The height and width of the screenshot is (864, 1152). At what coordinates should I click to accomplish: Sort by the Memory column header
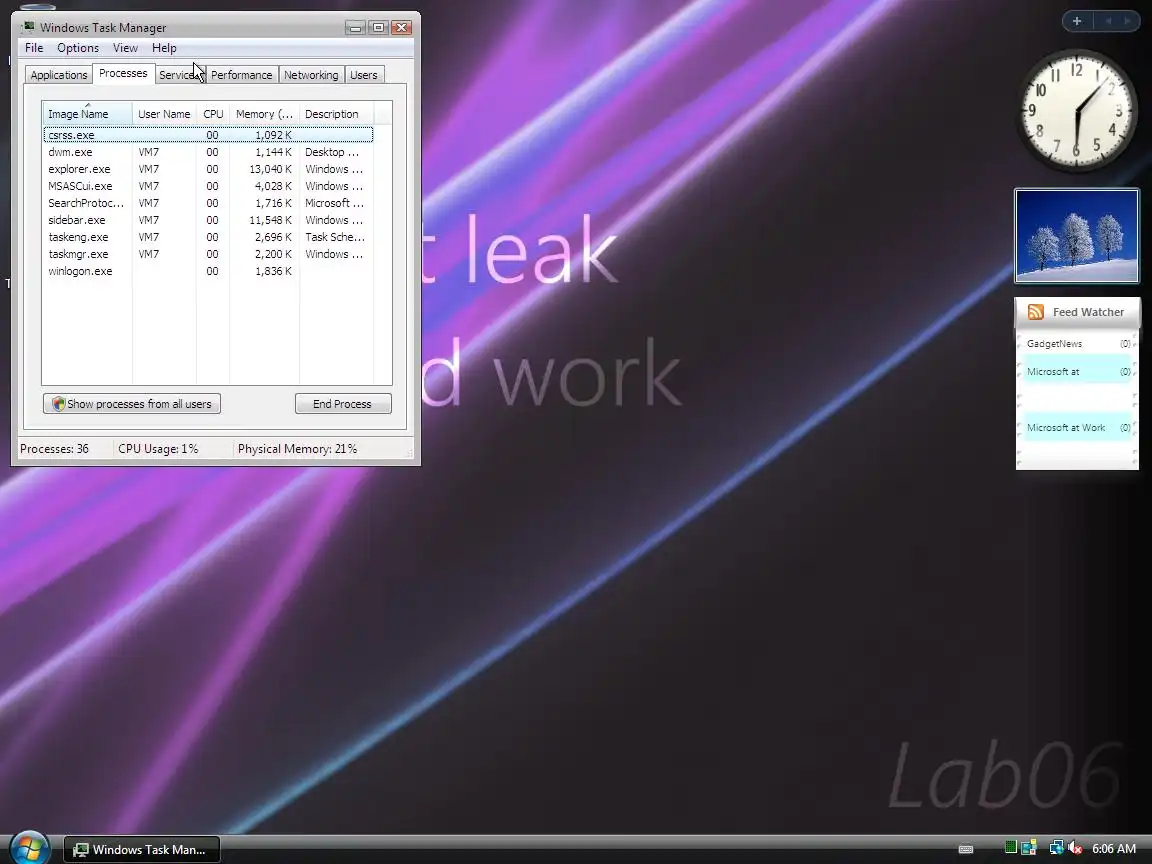[264, 114]
